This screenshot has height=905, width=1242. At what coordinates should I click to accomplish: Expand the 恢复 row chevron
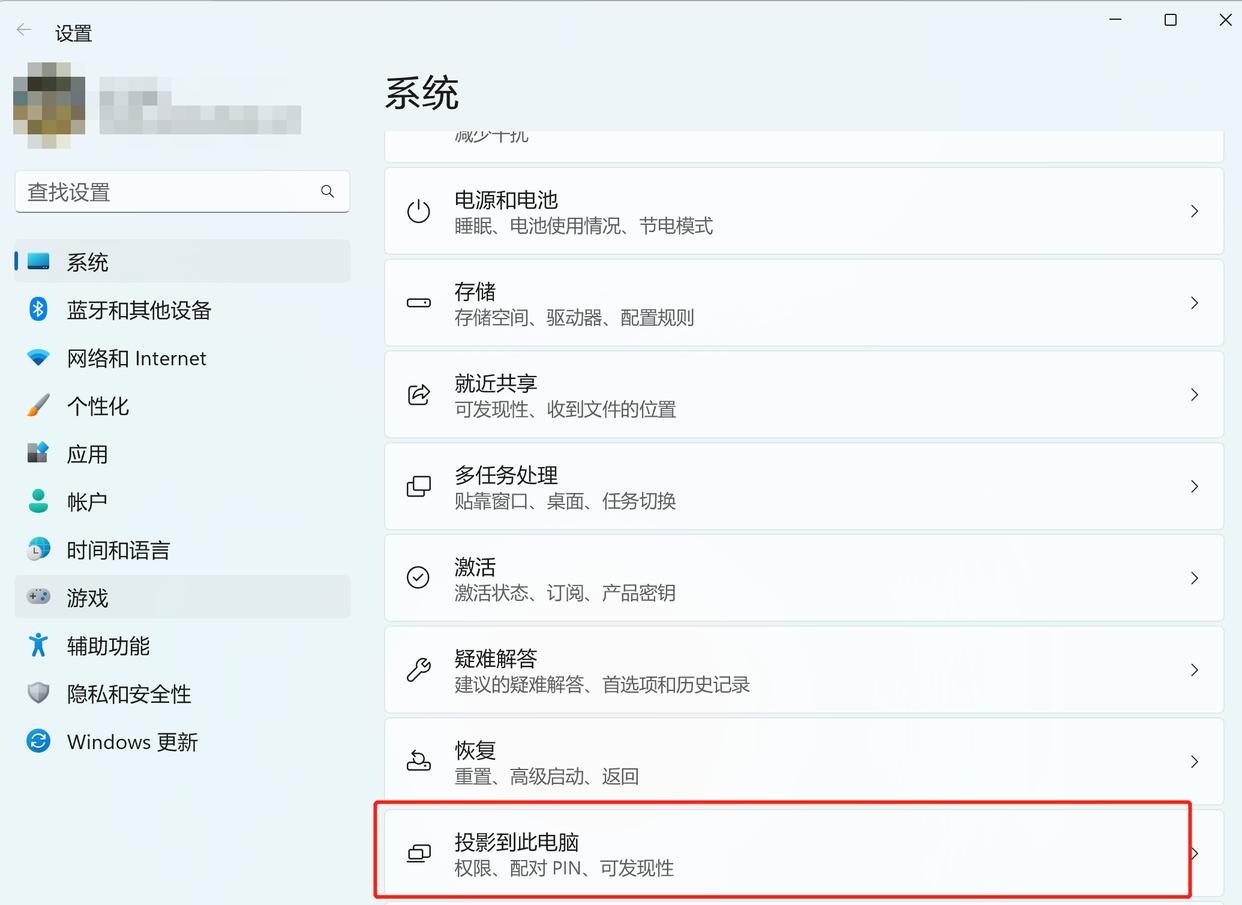point(1194,761)
